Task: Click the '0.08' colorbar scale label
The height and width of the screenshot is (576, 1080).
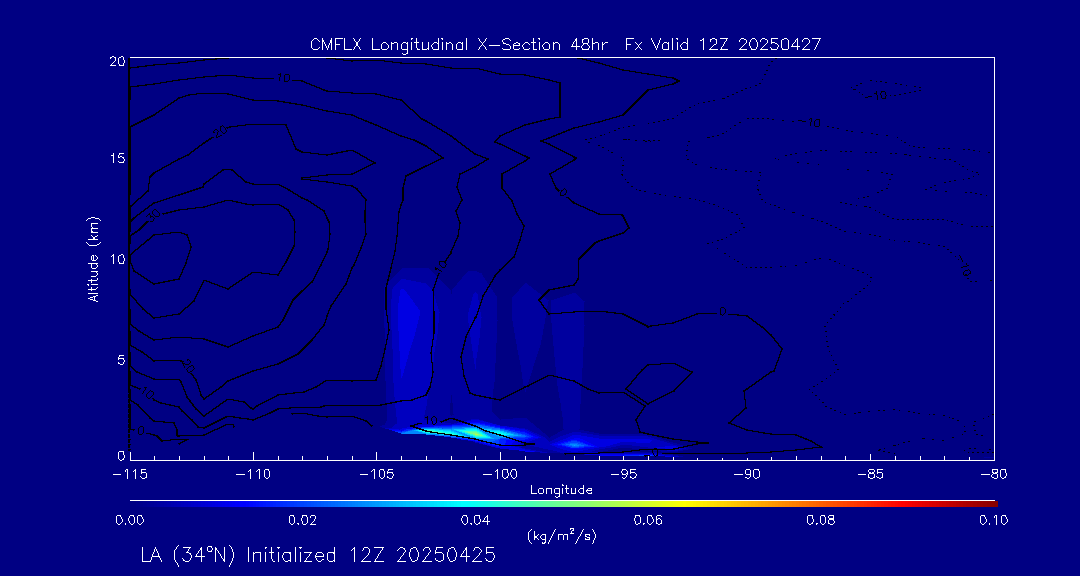Action: [821, 520]
